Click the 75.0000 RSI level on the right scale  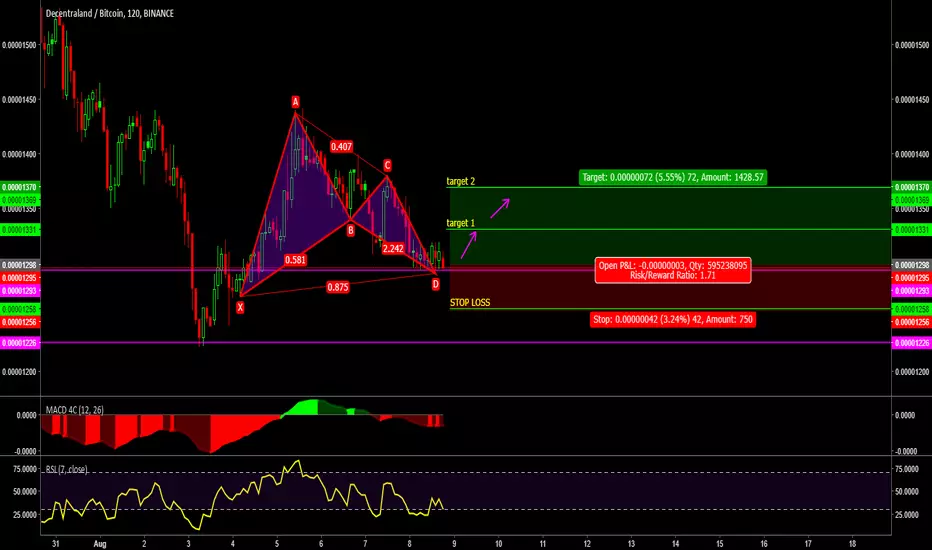(906, 469)
